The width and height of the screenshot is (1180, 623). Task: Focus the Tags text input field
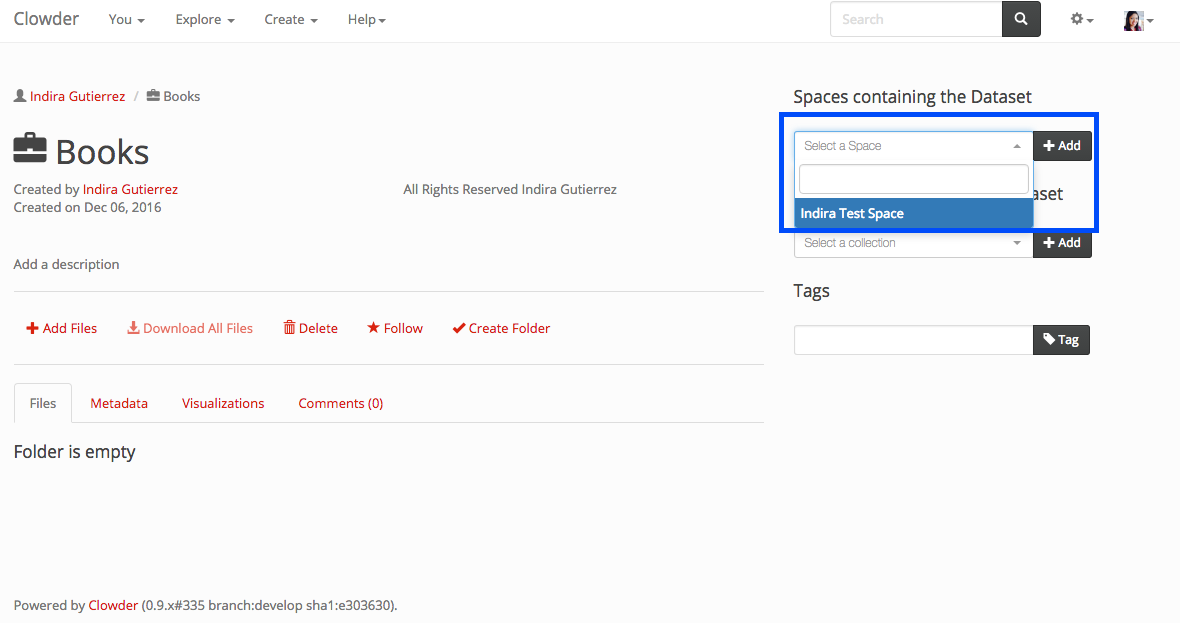point(913,340)
